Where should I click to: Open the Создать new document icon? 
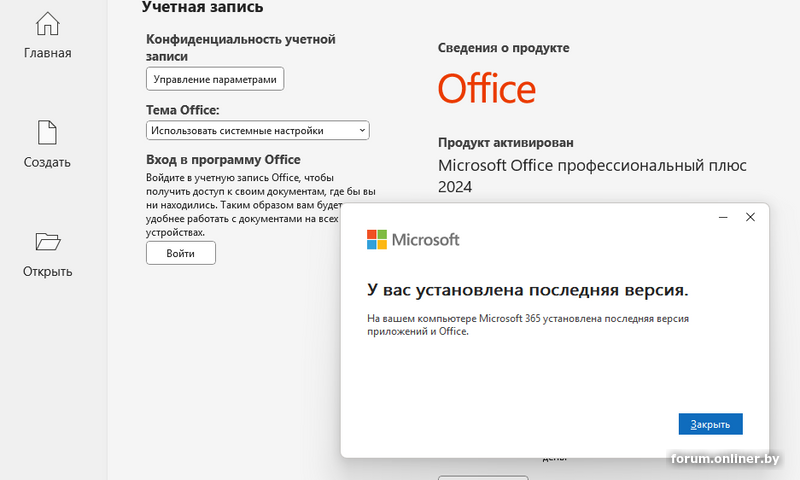(47, 133)
